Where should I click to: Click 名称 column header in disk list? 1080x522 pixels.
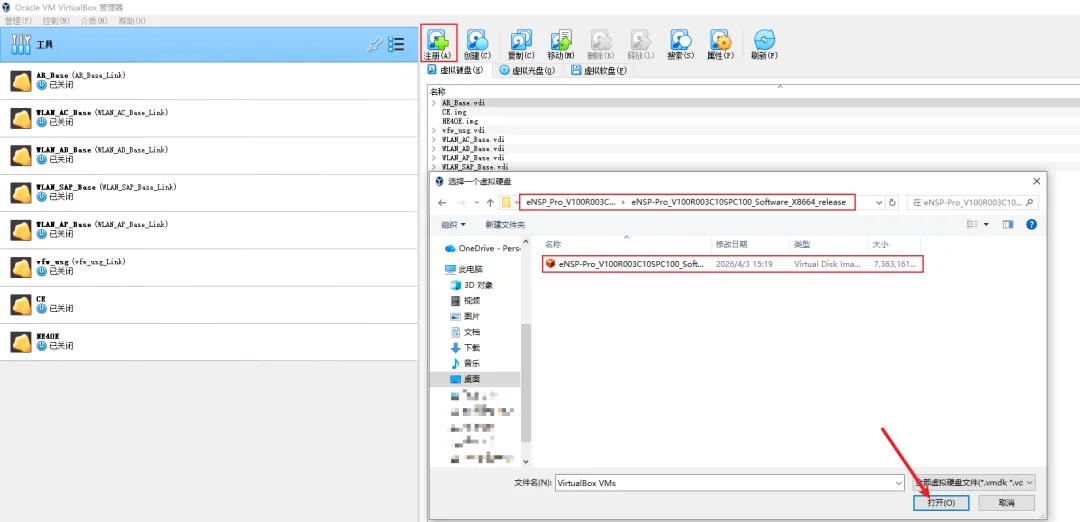(438, 92)
